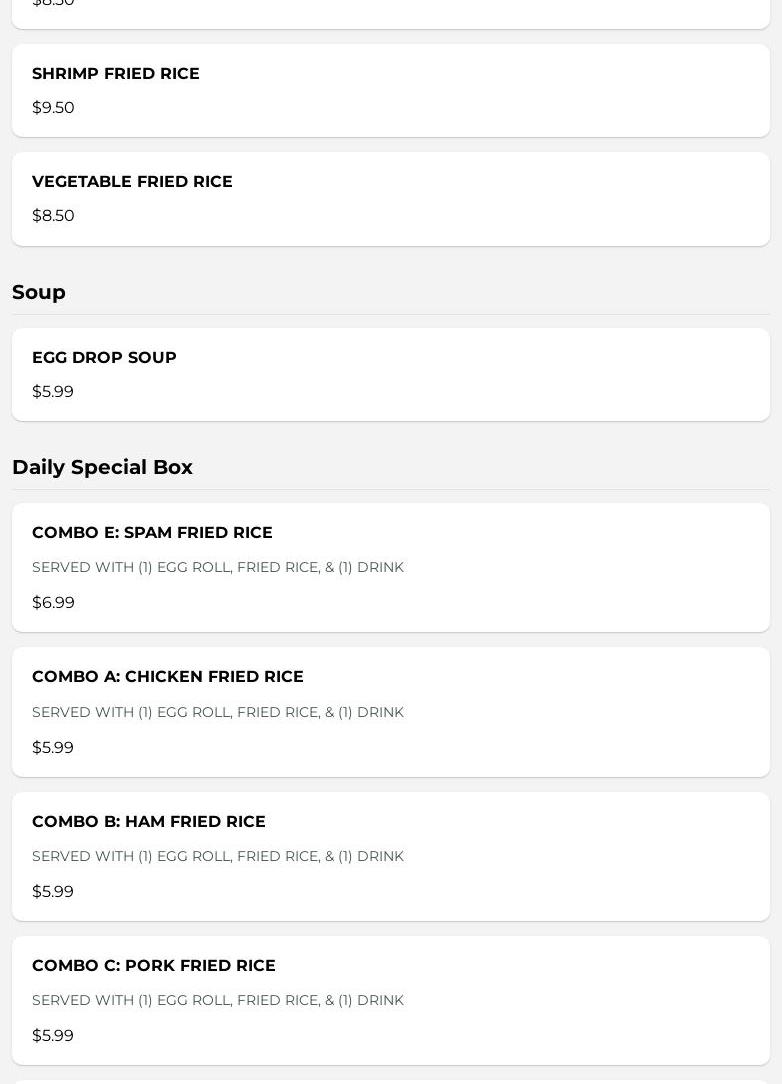Screen dimensions: 782x1084
Task: Click the $5.99 Combo C price
Action: (x=53, y=1036)
